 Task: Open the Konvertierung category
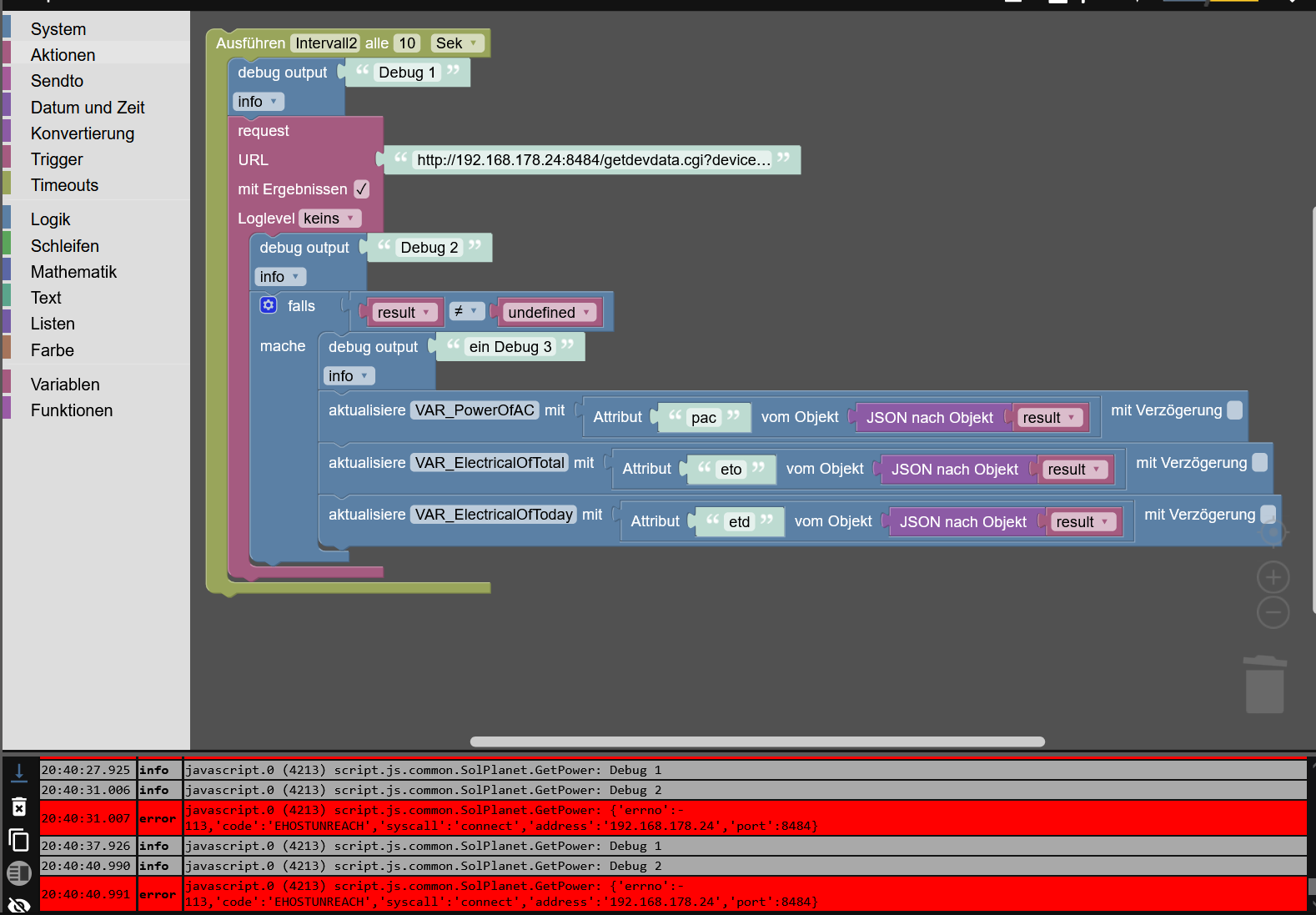(96, 133)
